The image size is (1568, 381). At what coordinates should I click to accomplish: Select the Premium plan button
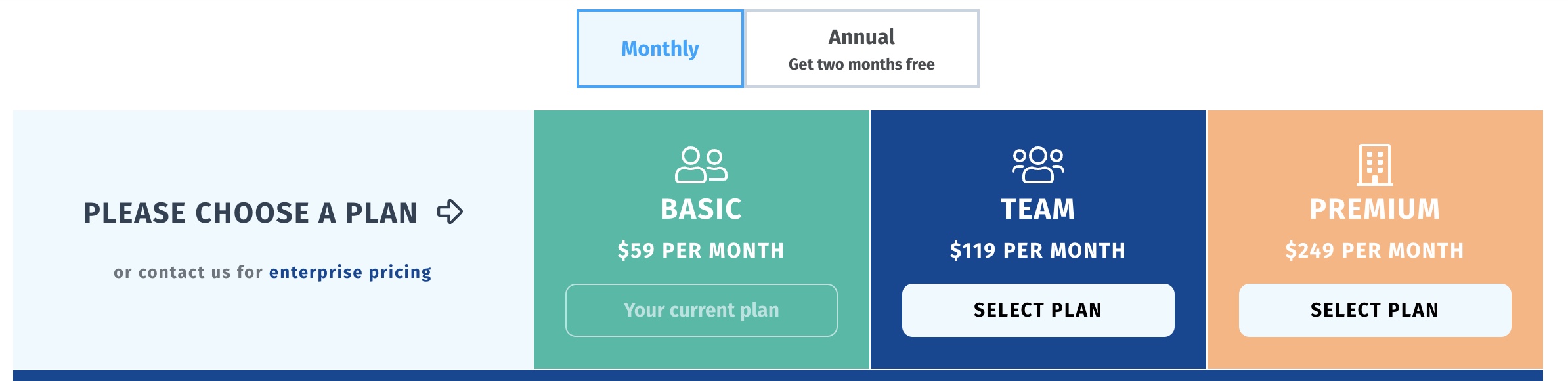(x=1374, y=310)
